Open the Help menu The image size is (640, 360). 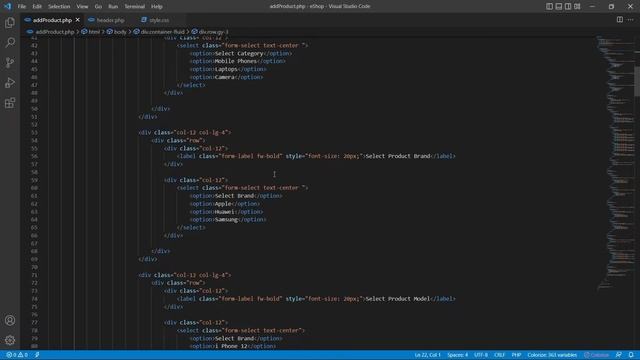(157, 7)
